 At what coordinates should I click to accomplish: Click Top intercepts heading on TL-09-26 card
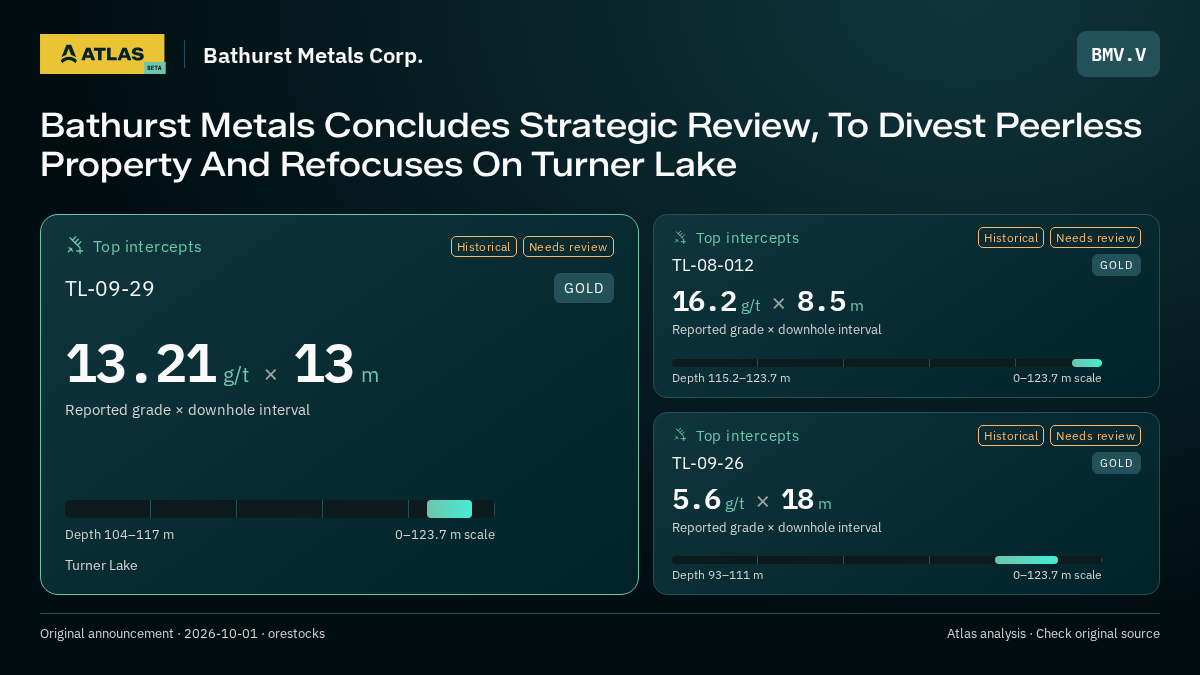[x=747, y=436]
